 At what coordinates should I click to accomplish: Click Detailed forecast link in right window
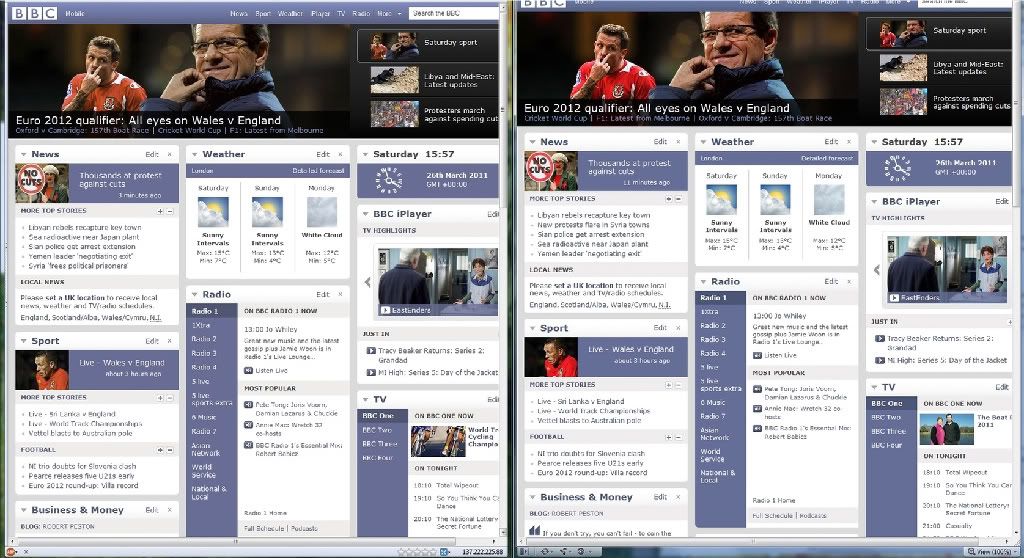click(x=827, y=158)
